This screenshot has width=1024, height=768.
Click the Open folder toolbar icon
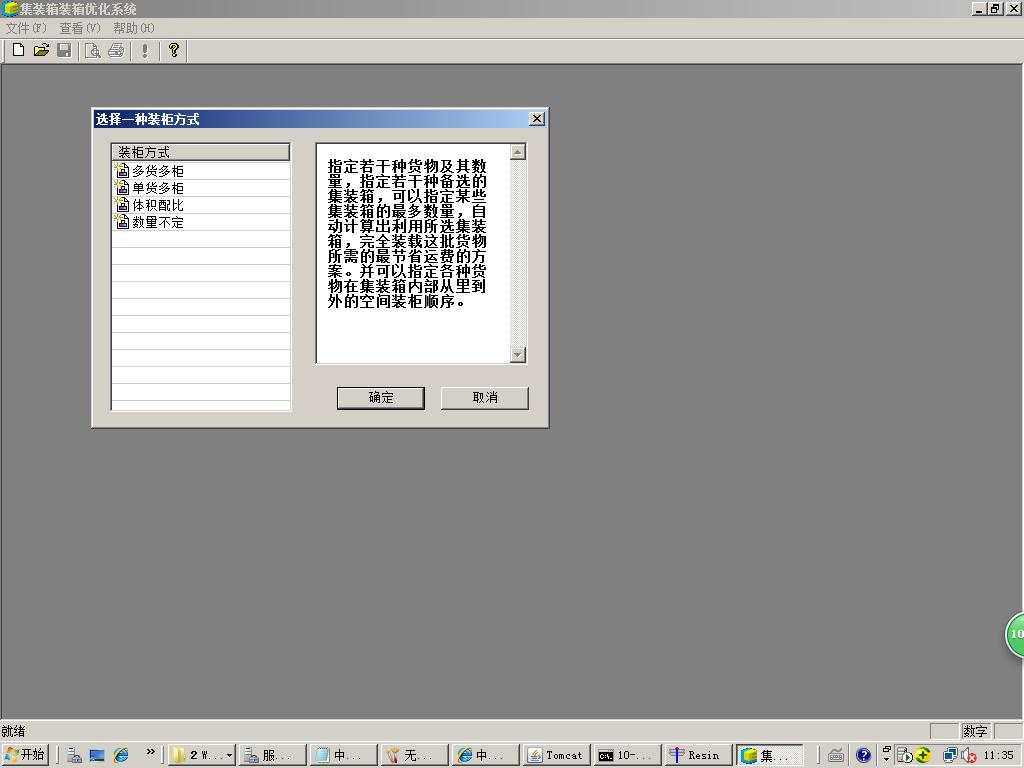click(x=41, y=50)
